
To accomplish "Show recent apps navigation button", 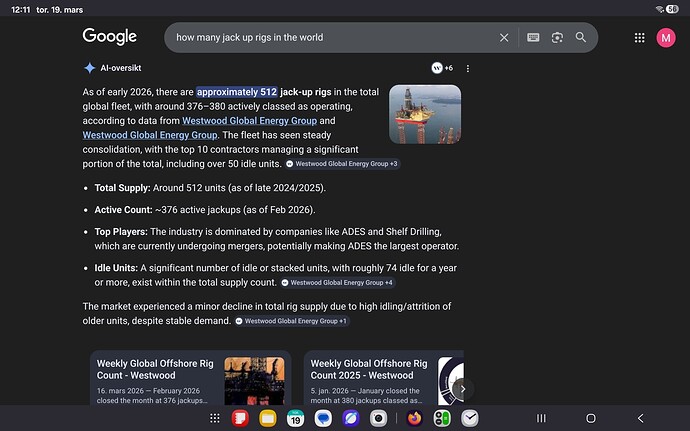I will (x=541, y=418).
